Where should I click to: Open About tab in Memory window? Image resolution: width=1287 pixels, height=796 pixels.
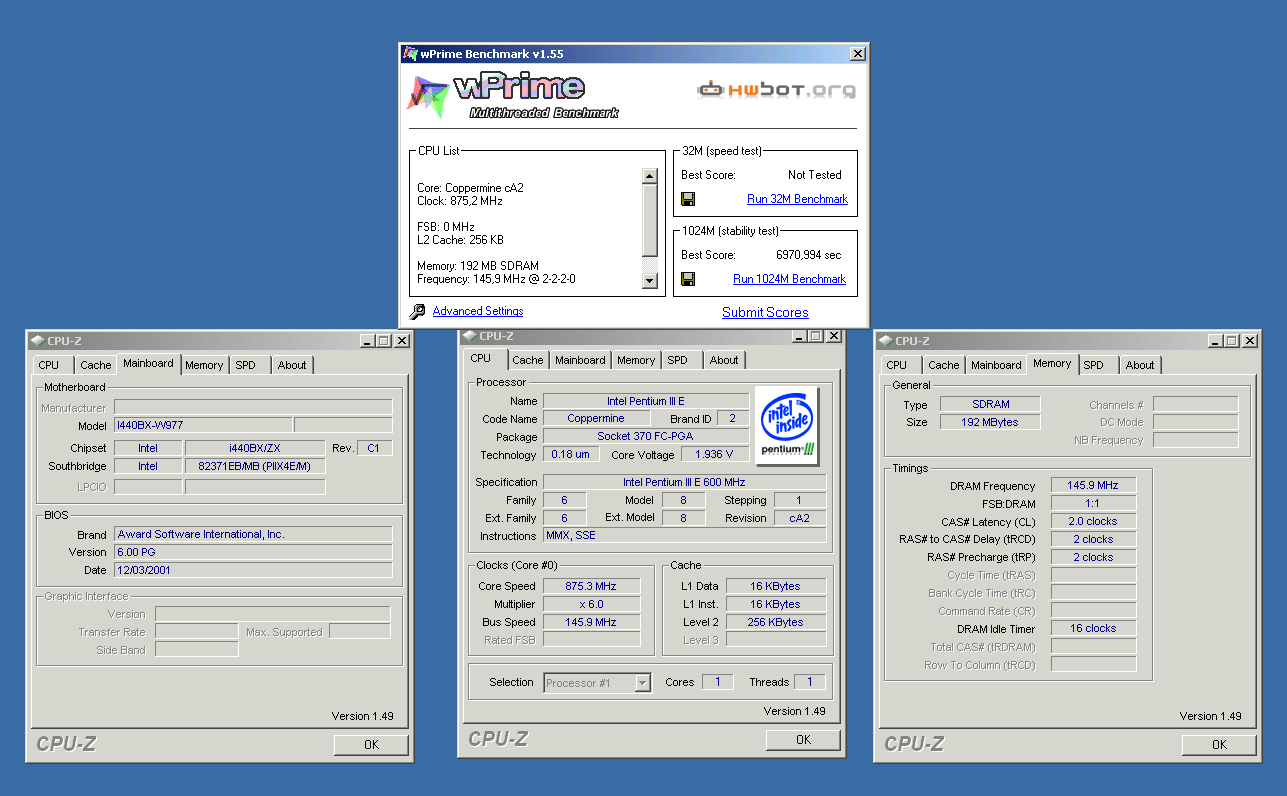coord(1140,365)
